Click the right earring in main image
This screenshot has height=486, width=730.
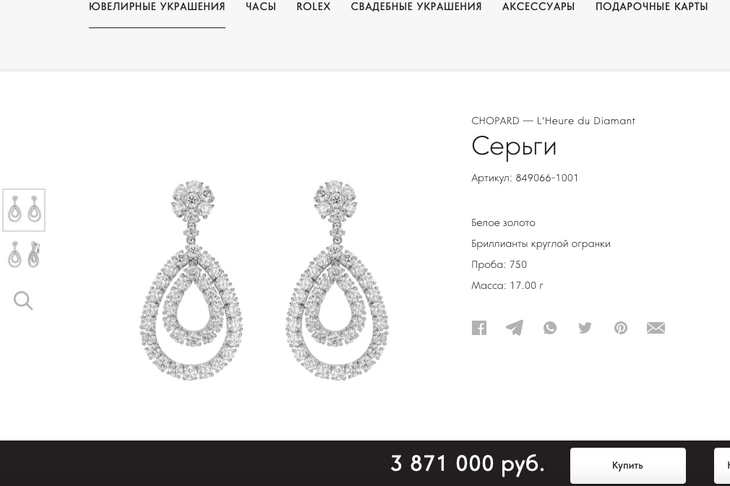click(337, 280)
